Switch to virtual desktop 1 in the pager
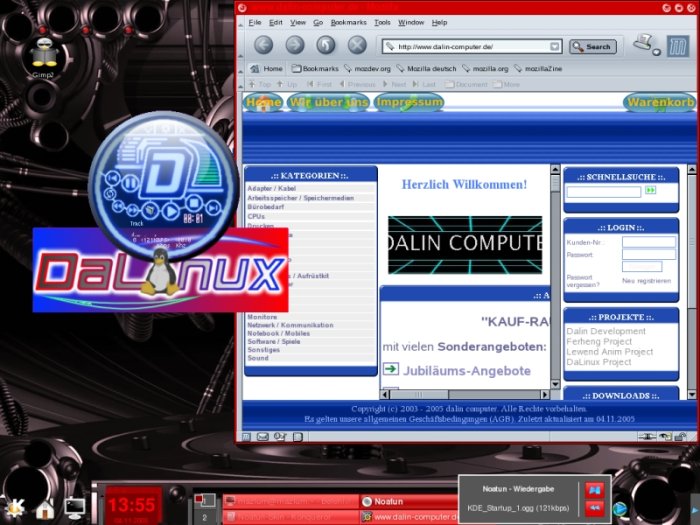Viewport: 700px width, 525px height. point(204,501)
